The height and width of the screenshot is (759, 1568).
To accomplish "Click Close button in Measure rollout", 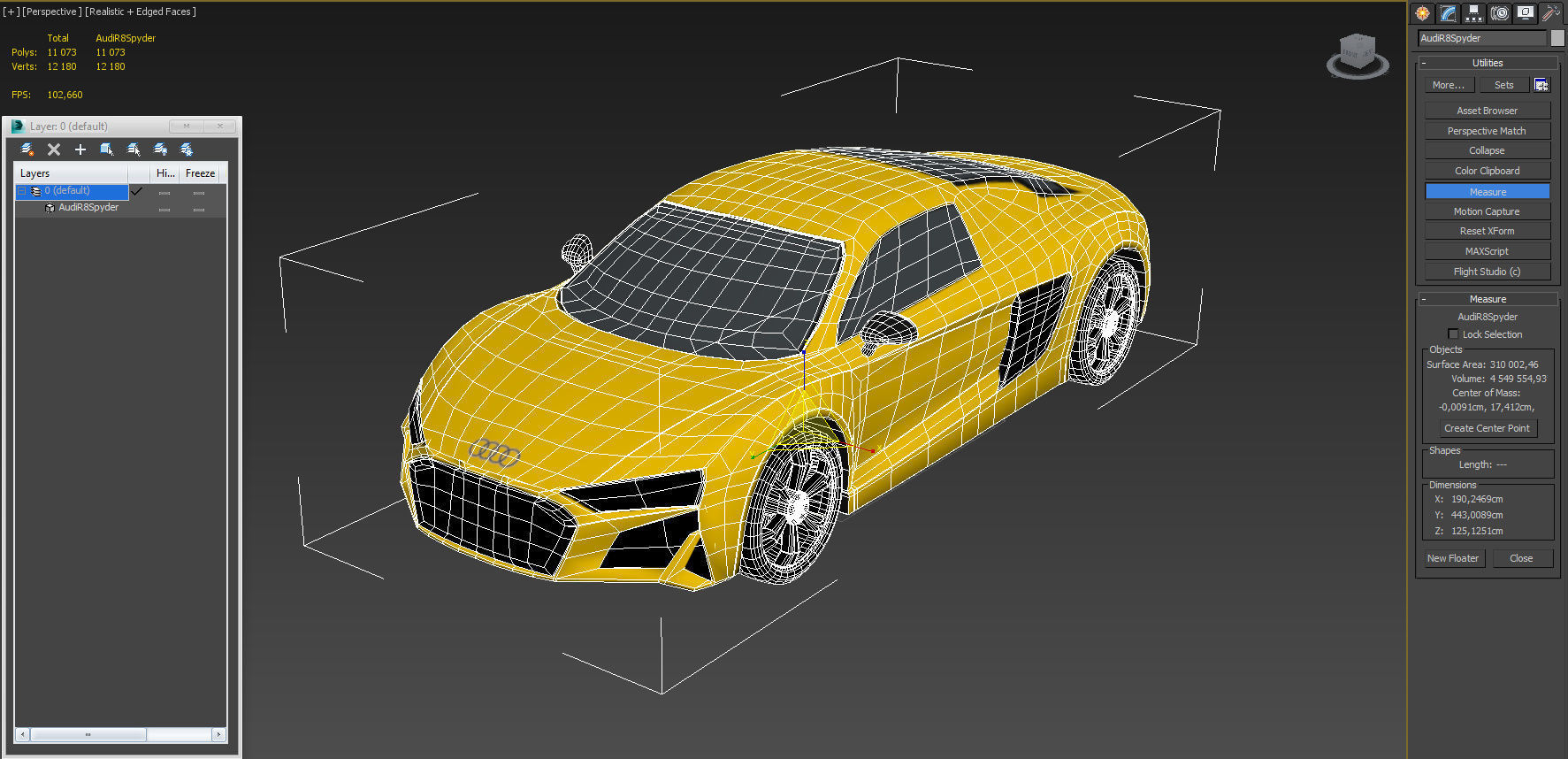I will [1522, 558].
